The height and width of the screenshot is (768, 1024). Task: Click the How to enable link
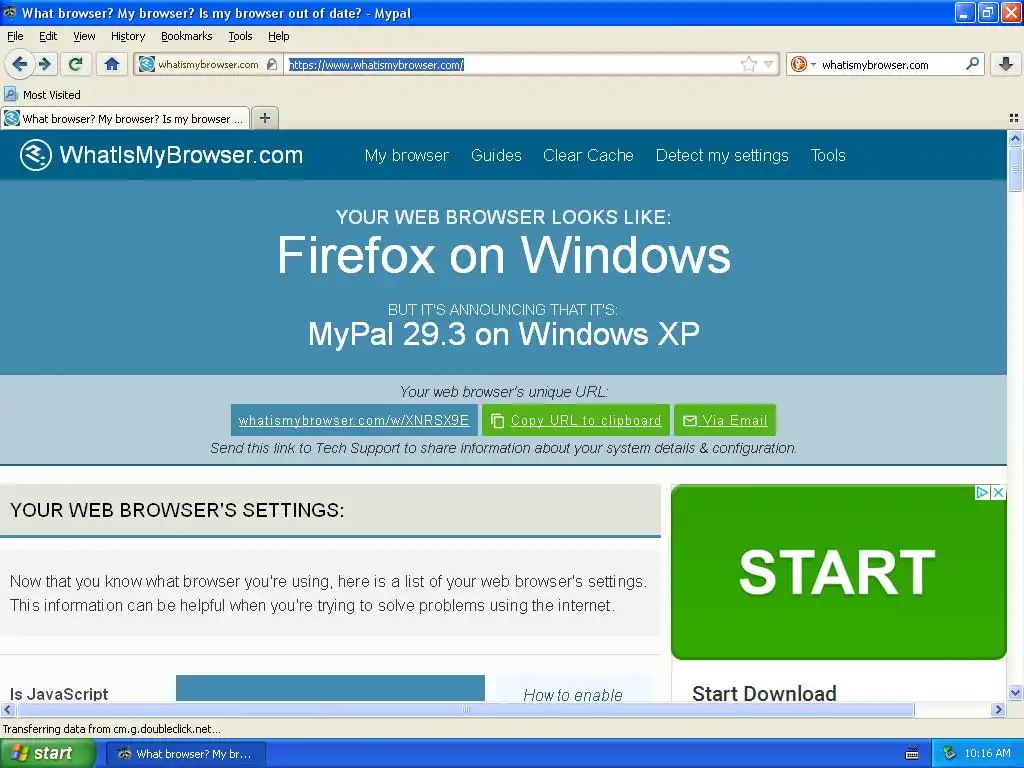573,695
